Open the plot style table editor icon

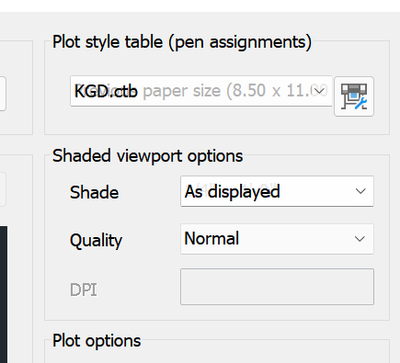coord(354,96)
